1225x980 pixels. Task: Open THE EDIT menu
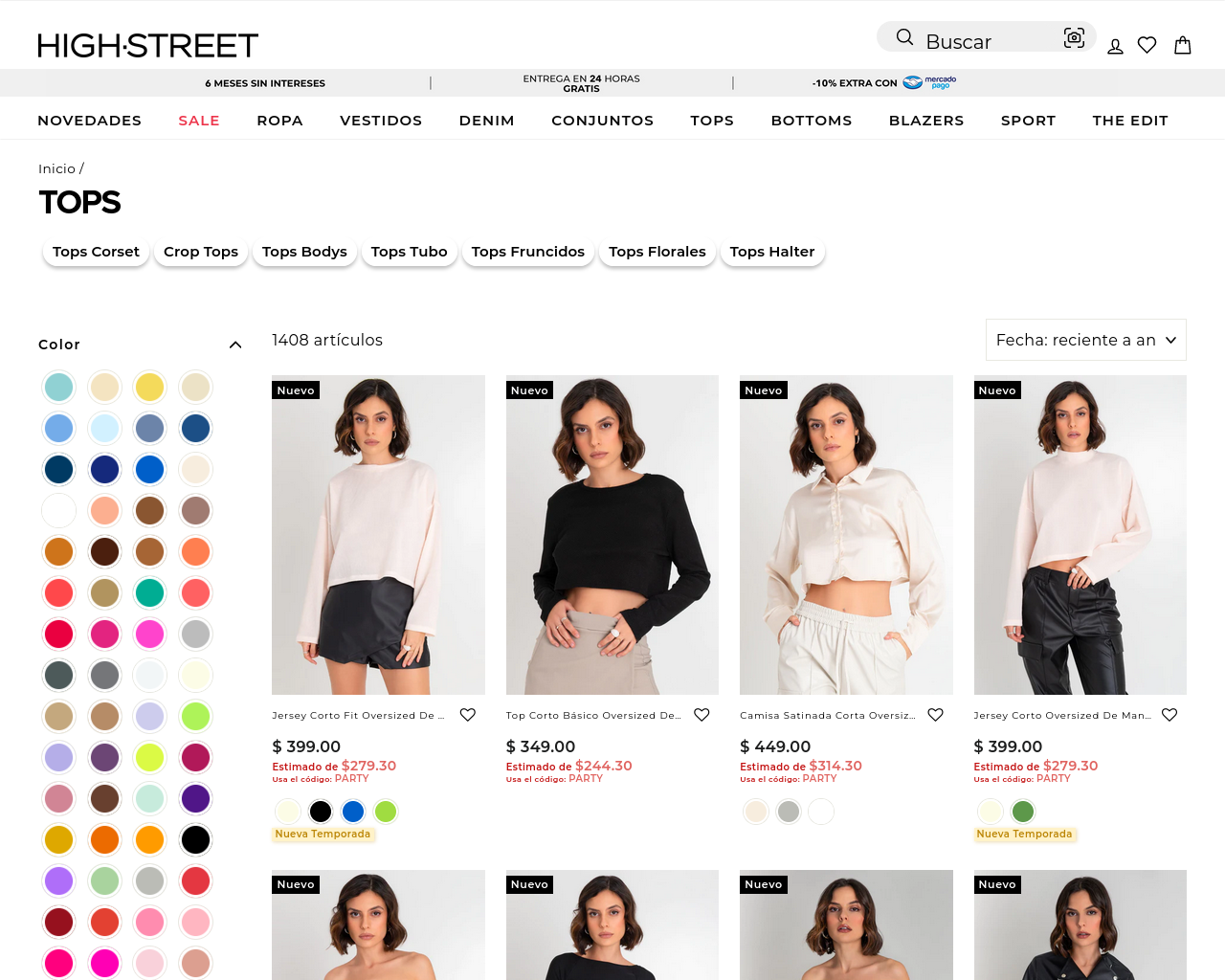click(x=1130, y=121)
